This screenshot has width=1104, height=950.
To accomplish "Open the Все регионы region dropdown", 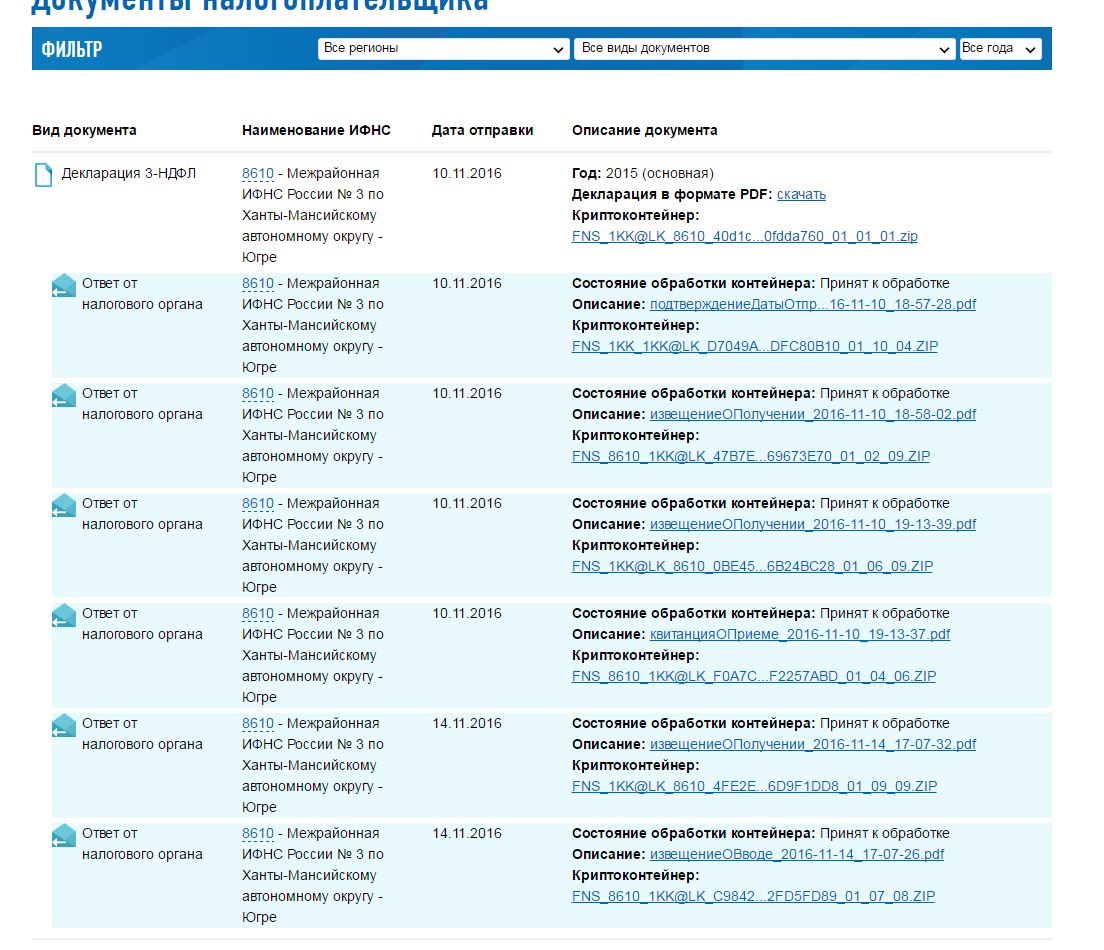I will pyautogui.click(x=443, y=48).
